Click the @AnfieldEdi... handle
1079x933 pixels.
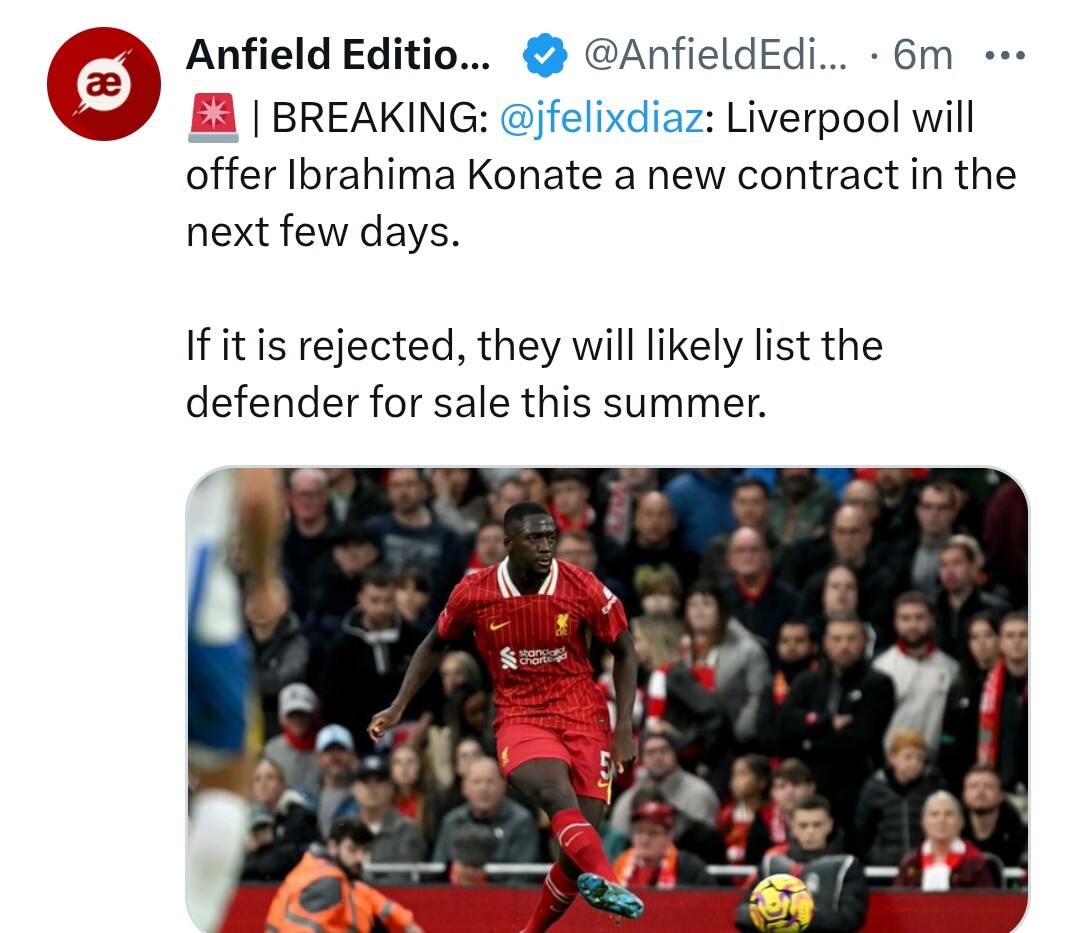(x=716, y=54)
